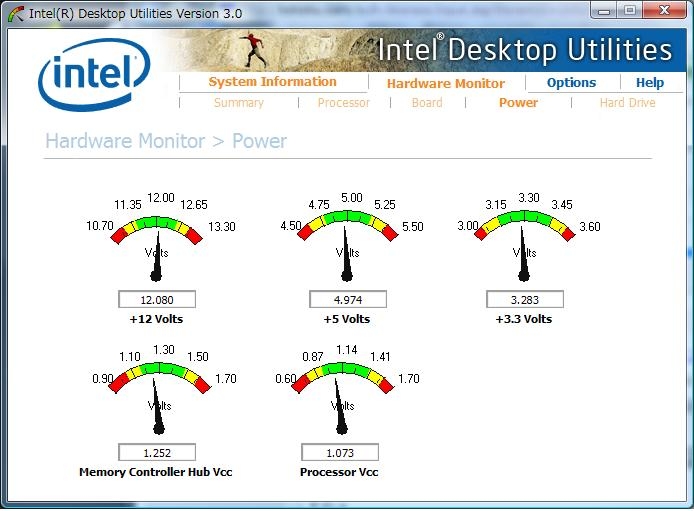Minimize the Intel Desktop Utilities window
The width and height of the screenshot is (694, 511).
point(603,11)
